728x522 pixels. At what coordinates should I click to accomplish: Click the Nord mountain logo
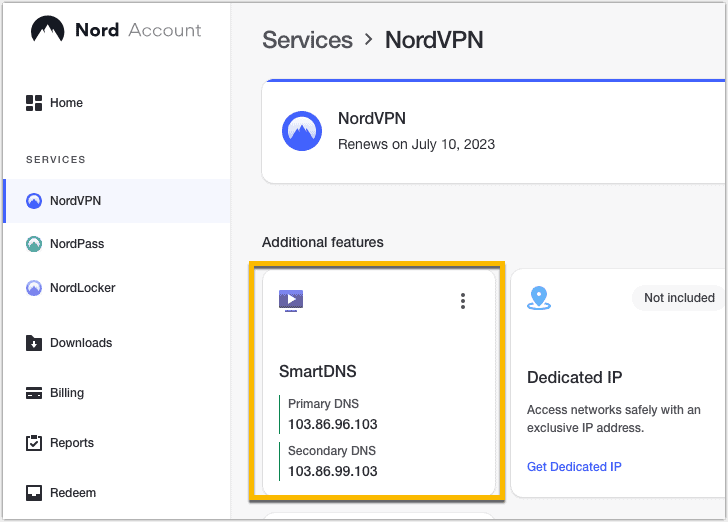point(47,30)
